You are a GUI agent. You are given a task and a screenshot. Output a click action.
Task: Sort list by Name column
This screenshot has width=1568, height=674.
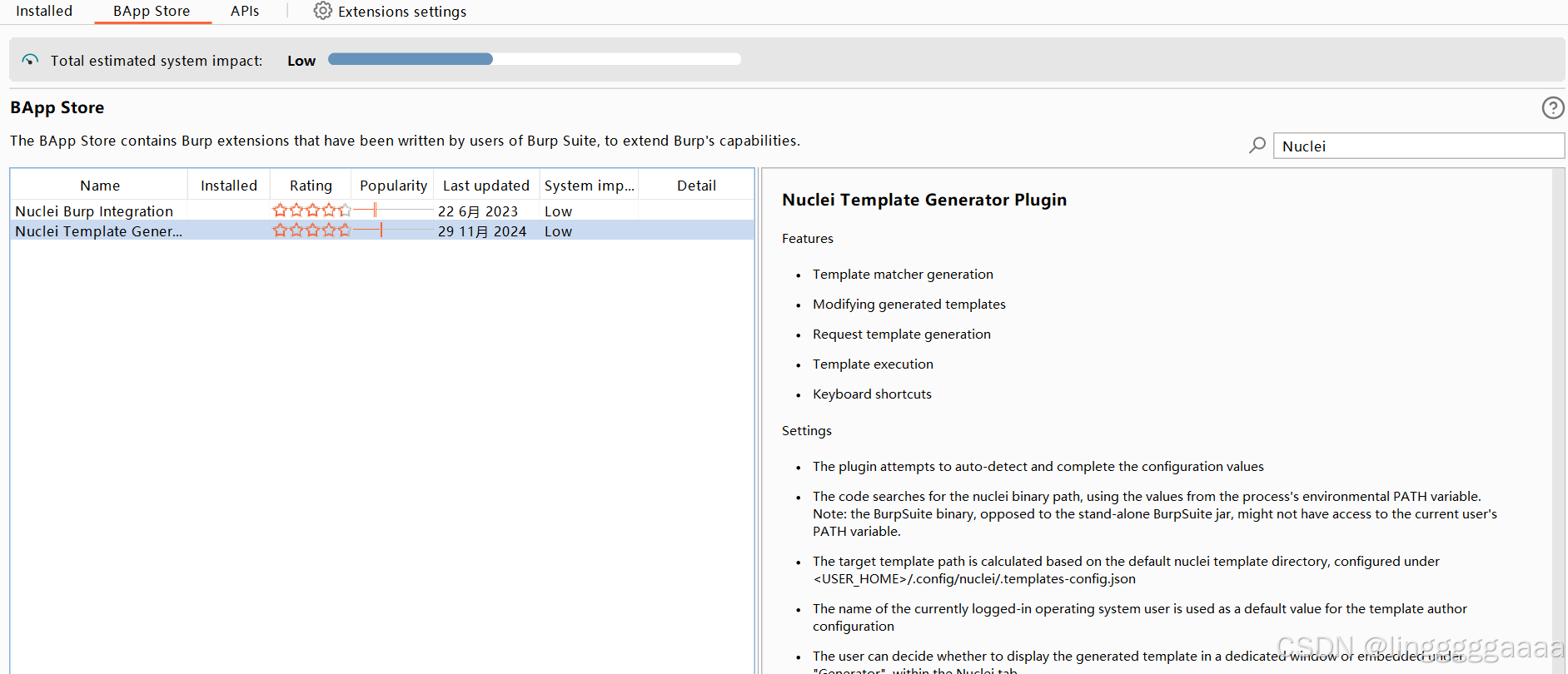point(100,186)
